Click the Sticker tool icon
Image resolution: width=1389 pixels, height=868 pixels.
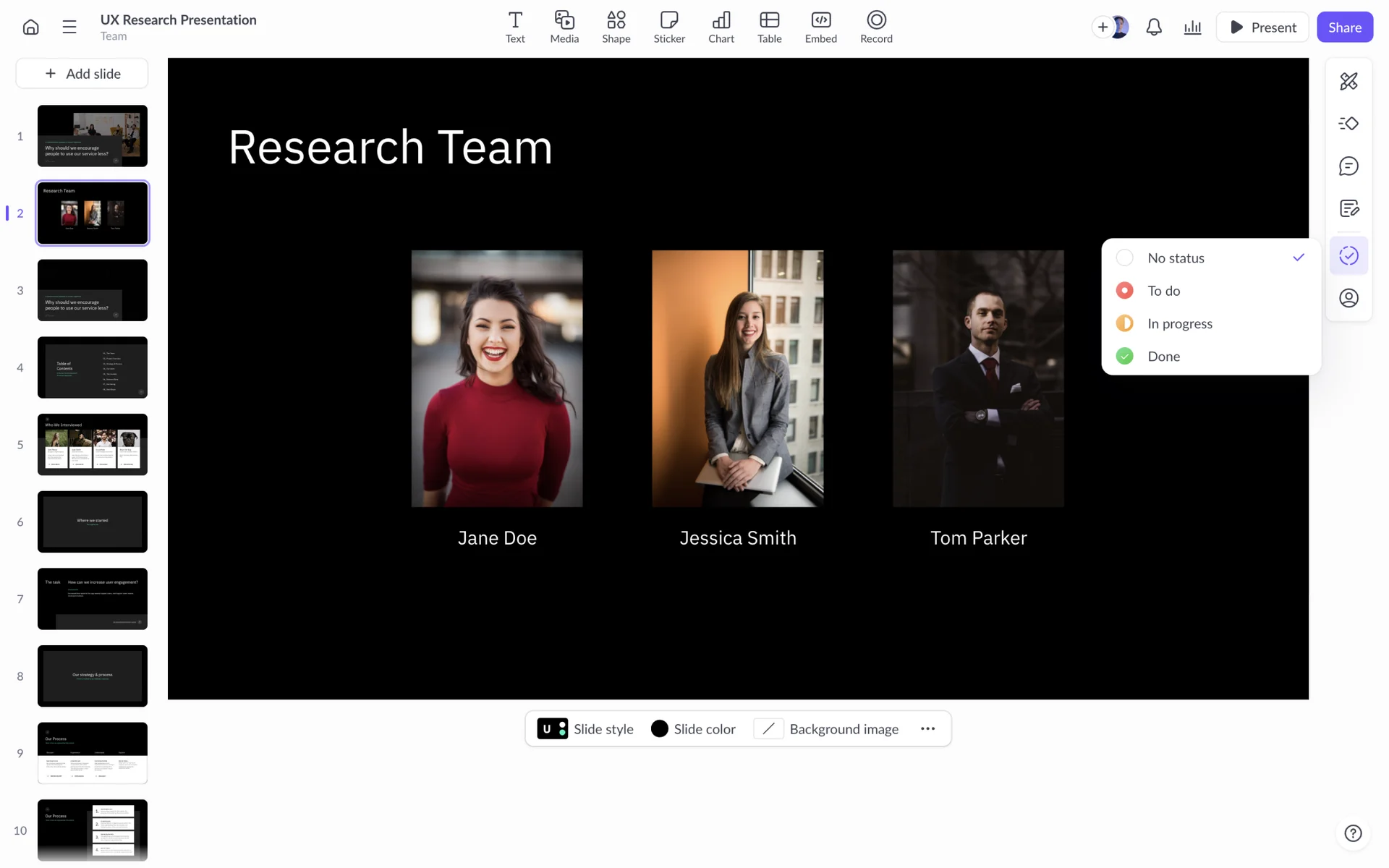click(668, 27)
